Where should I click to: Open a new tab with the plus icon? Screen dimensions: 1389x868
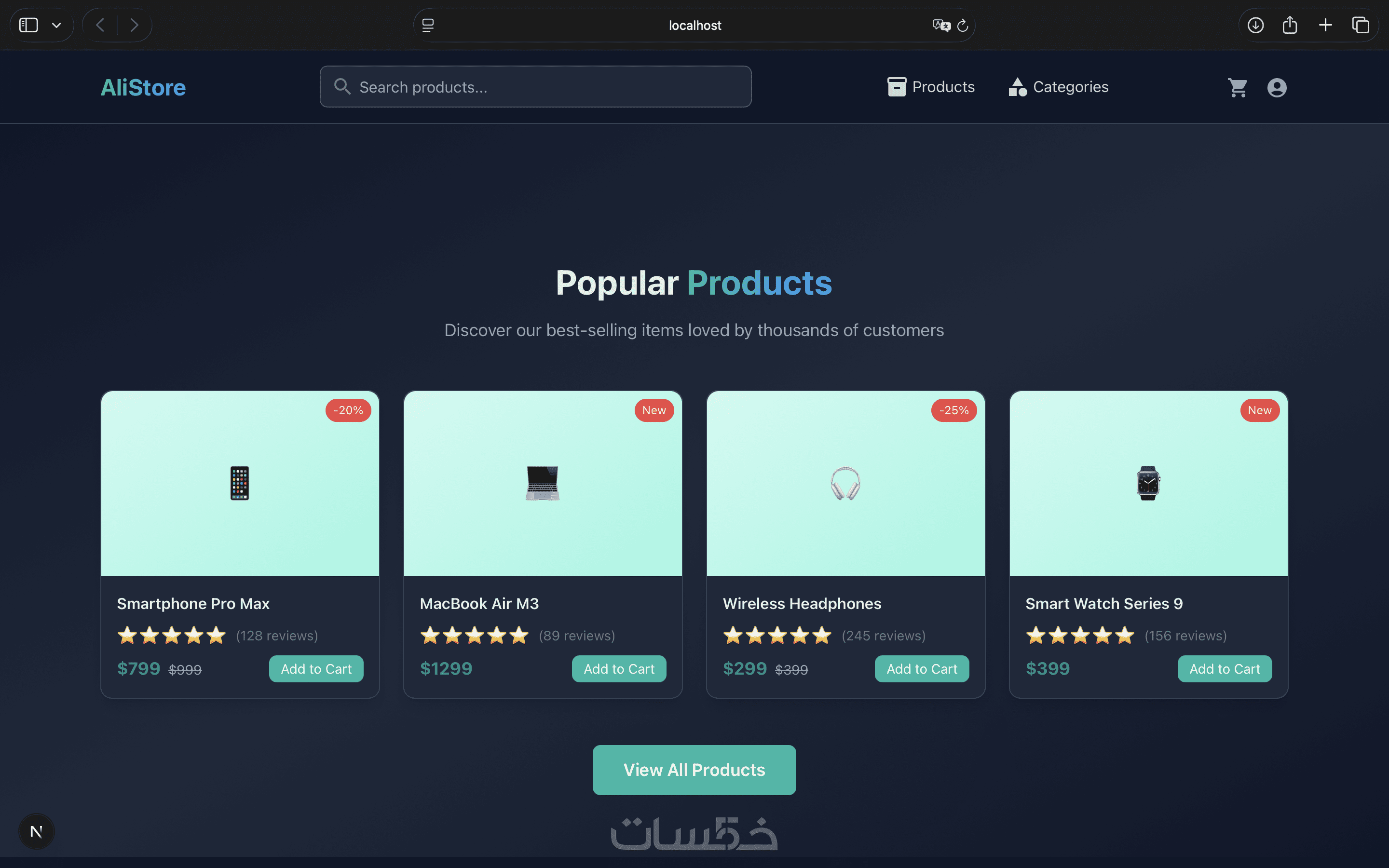click(x=1325, y=25)
